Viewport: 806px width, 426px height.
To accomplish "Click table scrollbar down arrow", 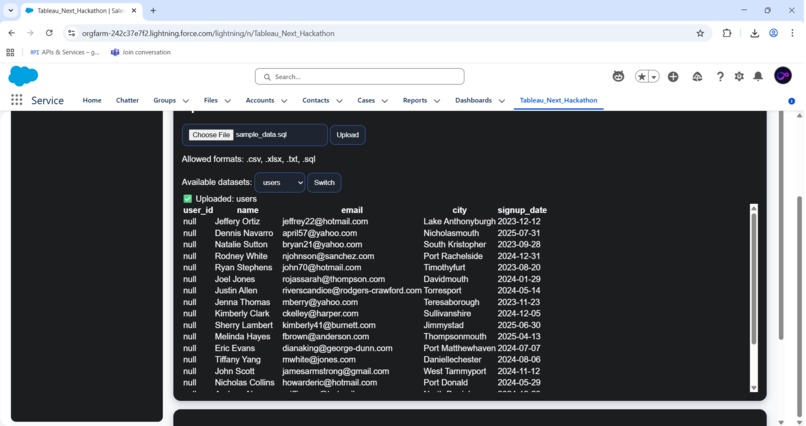I will (754, 388).
